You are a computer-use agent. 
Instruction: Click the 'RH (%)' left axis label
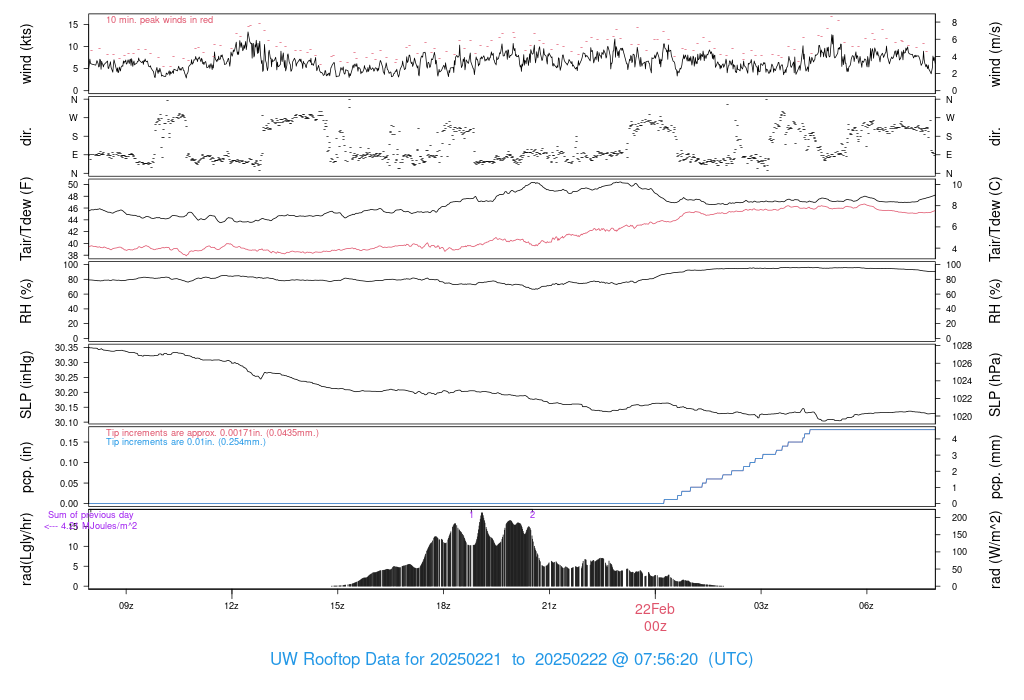[25, 301]
